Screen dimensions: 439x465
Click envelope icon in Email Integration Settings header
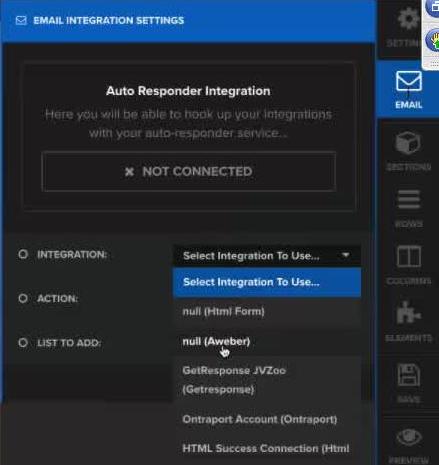(21, 20)
